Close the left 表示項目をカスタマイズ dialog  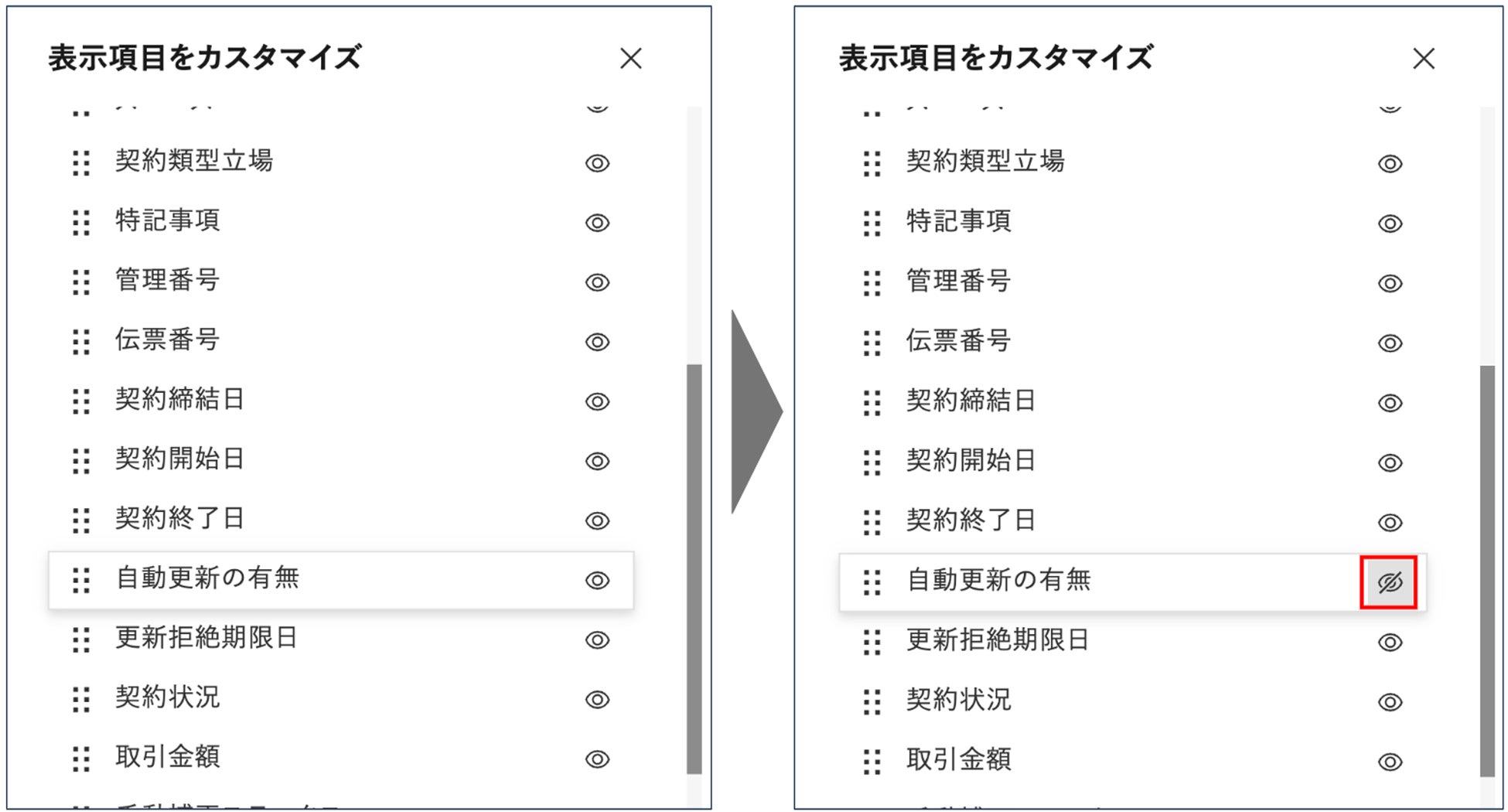click(631, 58)
